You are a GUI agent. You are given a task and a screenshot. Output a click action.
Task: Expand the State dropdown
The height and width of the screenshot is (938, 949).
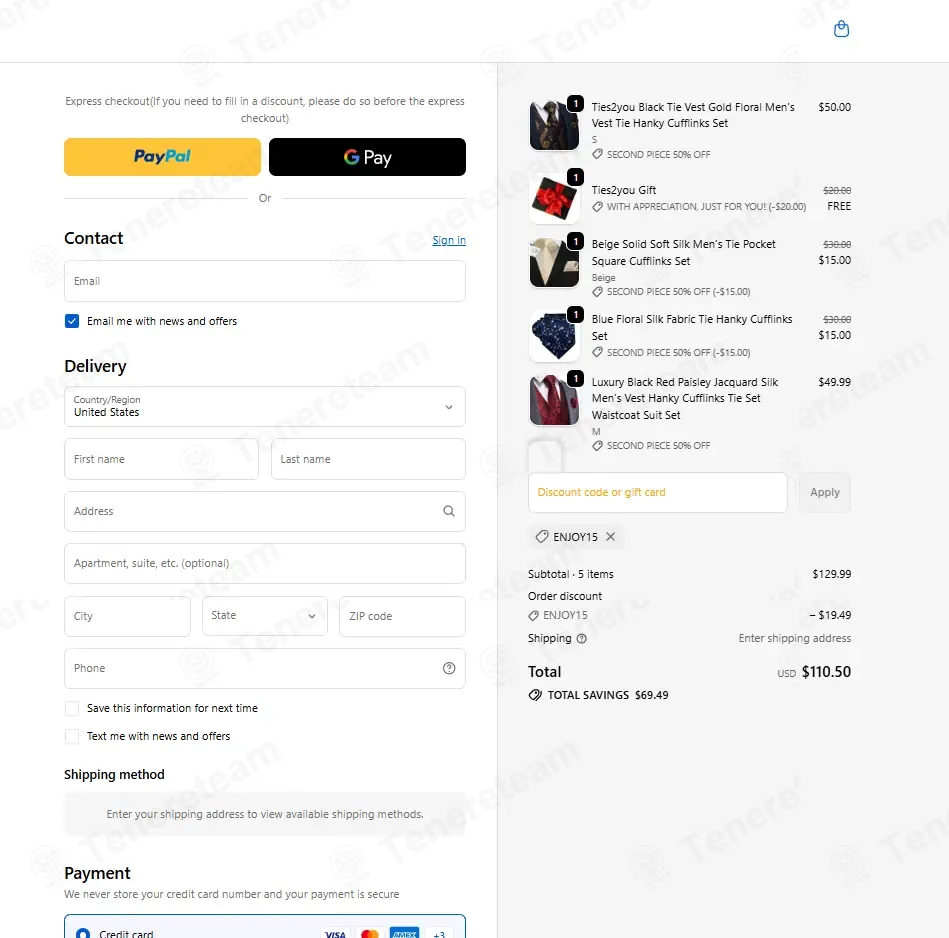click(264, 615)
